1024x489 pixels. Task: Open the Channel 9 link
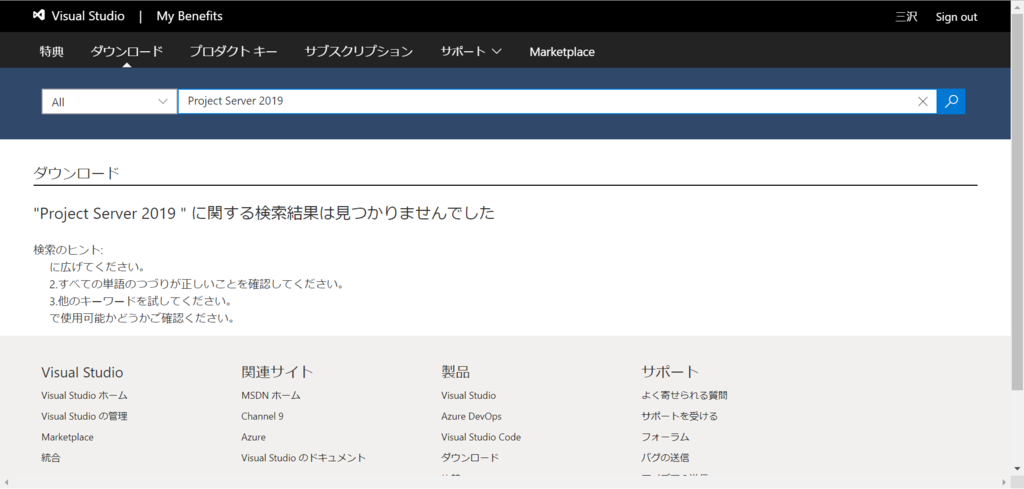click(262, 416)
